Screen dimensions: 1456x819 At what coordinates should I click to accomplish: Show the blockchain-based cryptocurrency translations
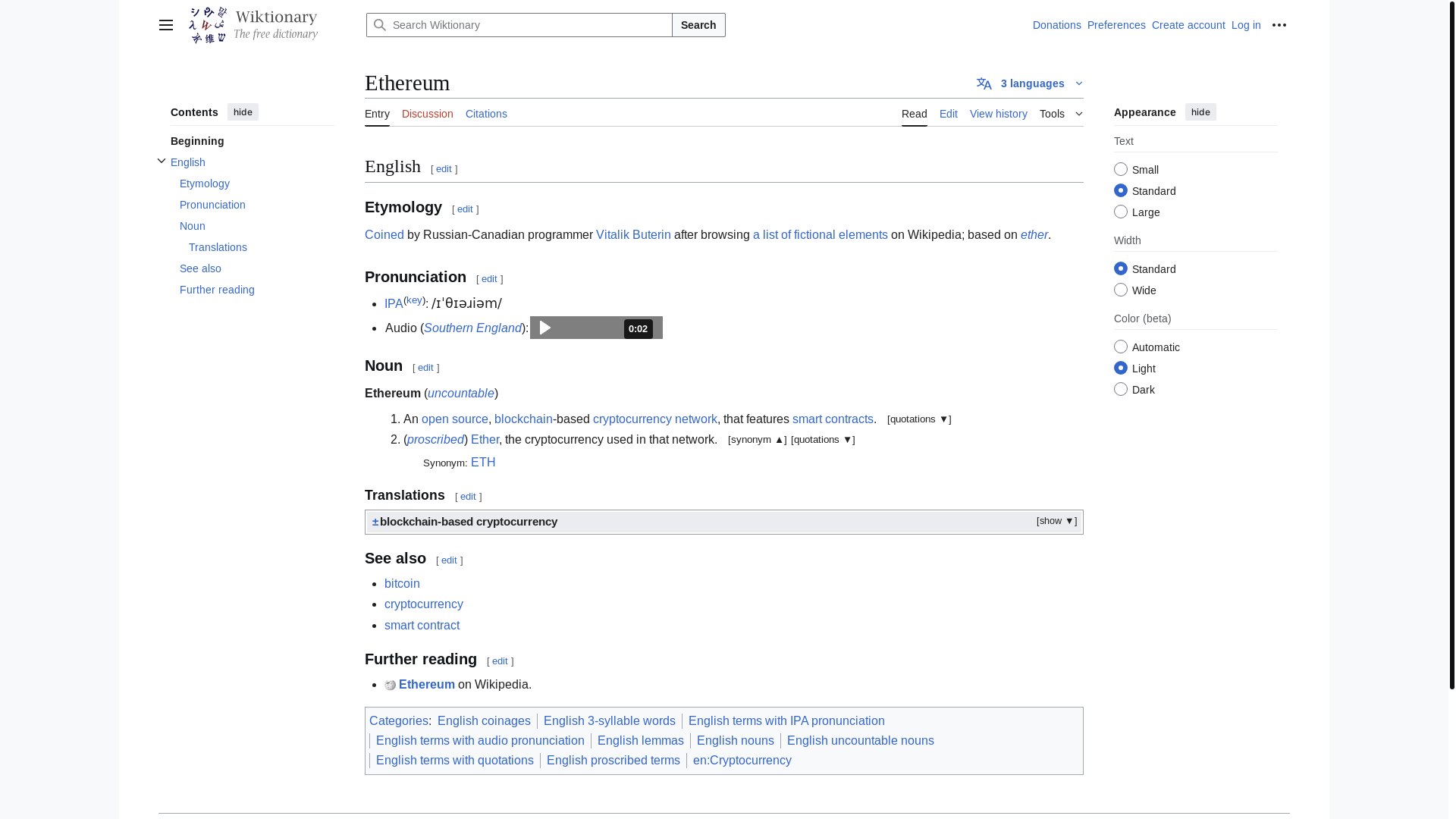pyautogui.click(x=1056, y=521)
